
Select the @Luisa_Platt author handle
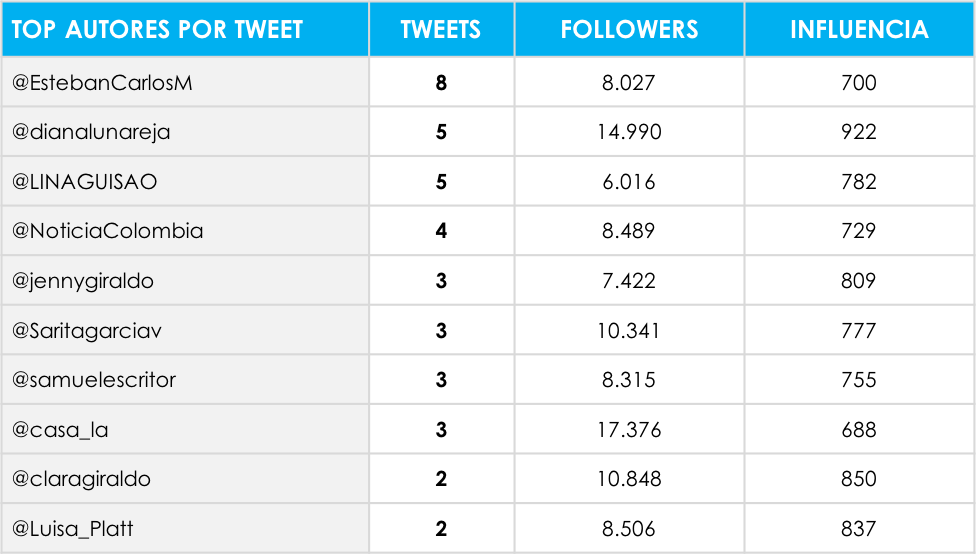[72, 528]
